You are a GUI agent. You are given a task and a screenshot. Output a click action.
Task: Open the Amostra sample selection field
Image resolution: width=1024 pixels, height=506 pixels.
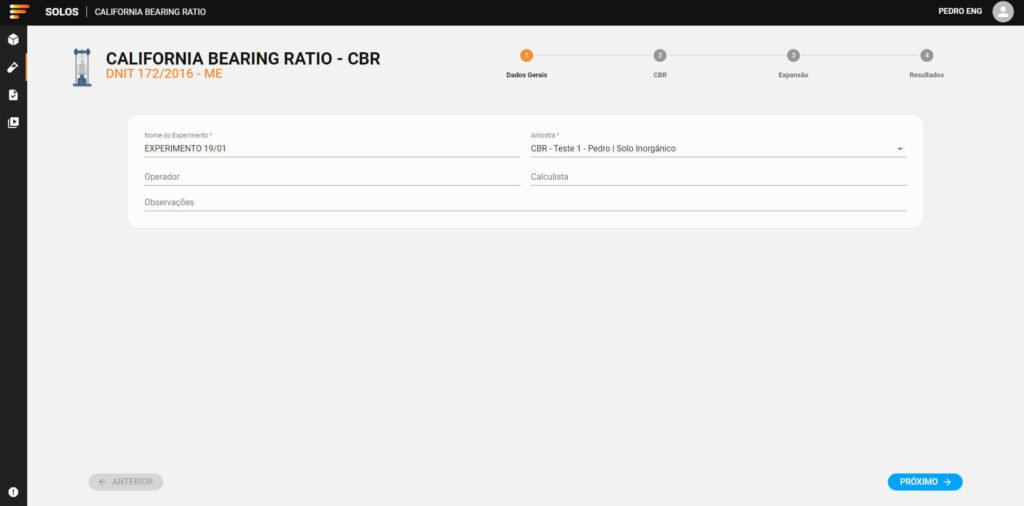point(710,149)
